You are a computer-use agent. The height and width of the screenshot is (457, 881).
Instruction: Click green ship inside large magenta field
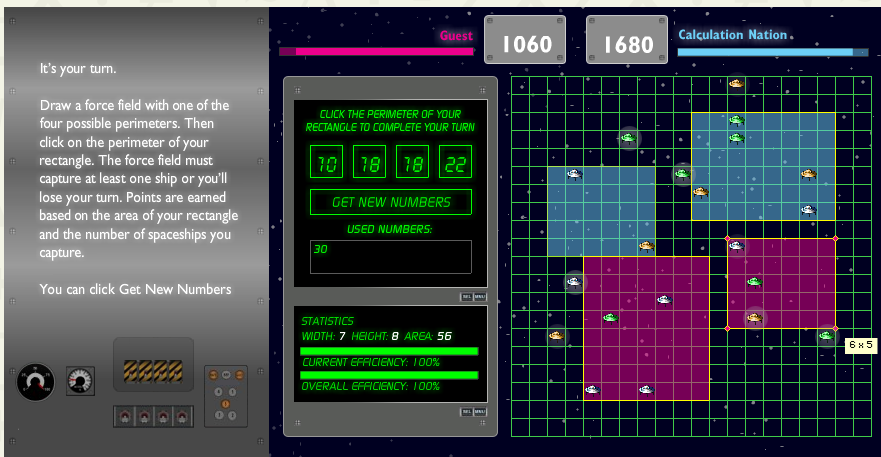pos(611,318)
